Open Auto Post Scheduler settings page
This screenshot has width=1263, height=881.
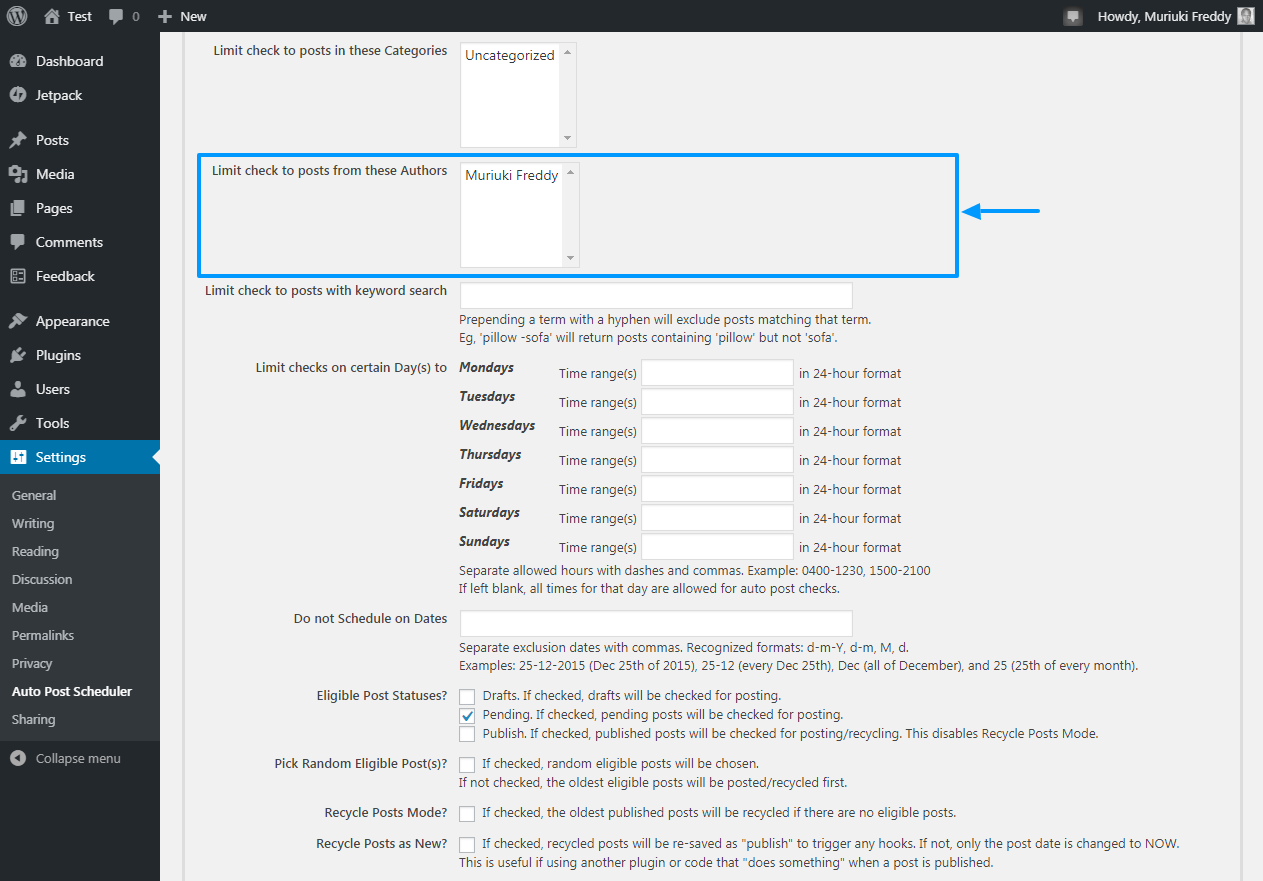[72, 691]
